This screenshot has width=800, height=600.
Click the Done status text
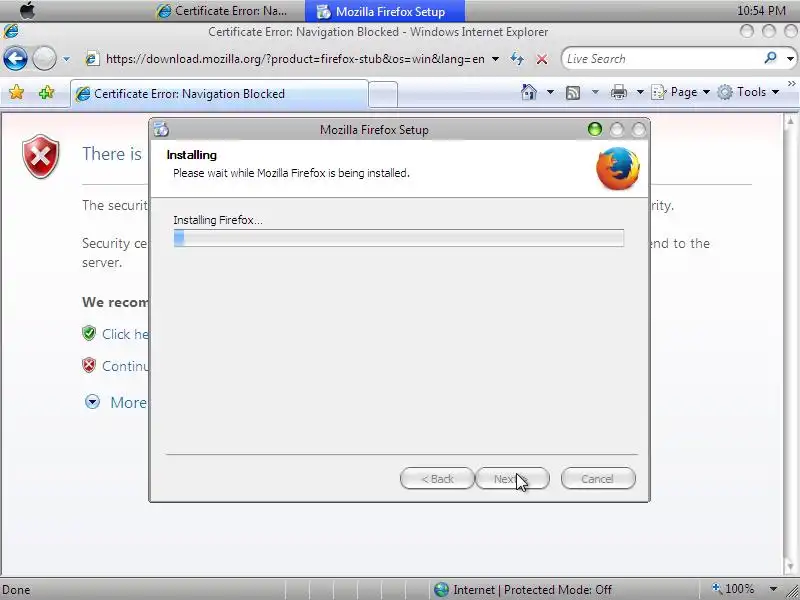16,590
